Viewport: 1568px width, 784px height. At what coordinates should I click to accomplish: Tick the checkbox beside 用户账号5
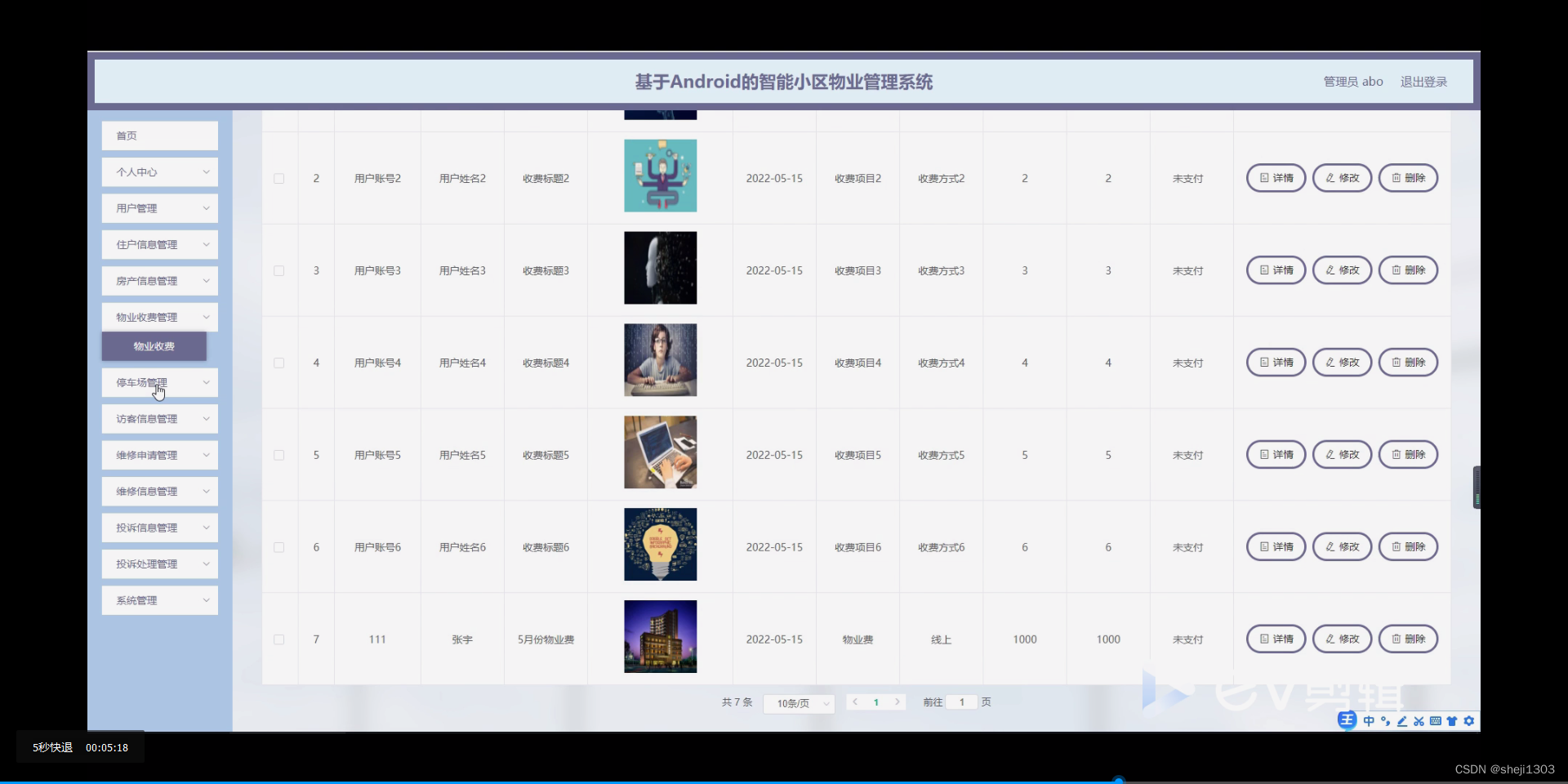coord(278,455)
